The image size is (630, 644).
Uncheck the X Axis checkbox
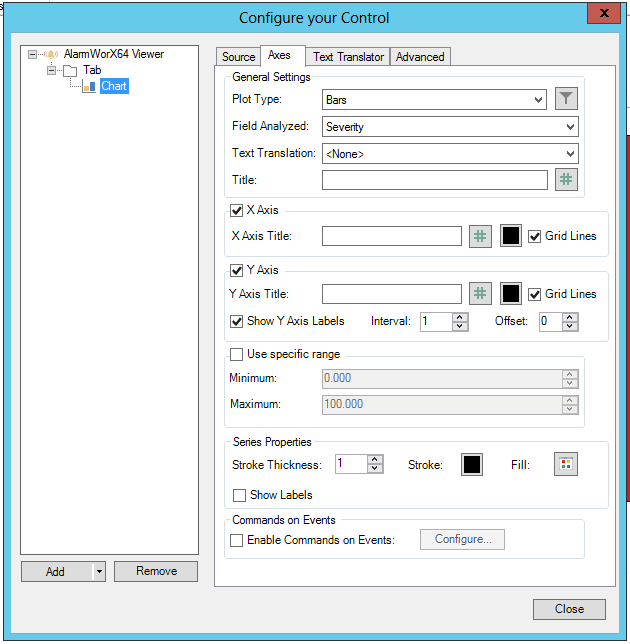pyautogui.click(x=237, y=211)
